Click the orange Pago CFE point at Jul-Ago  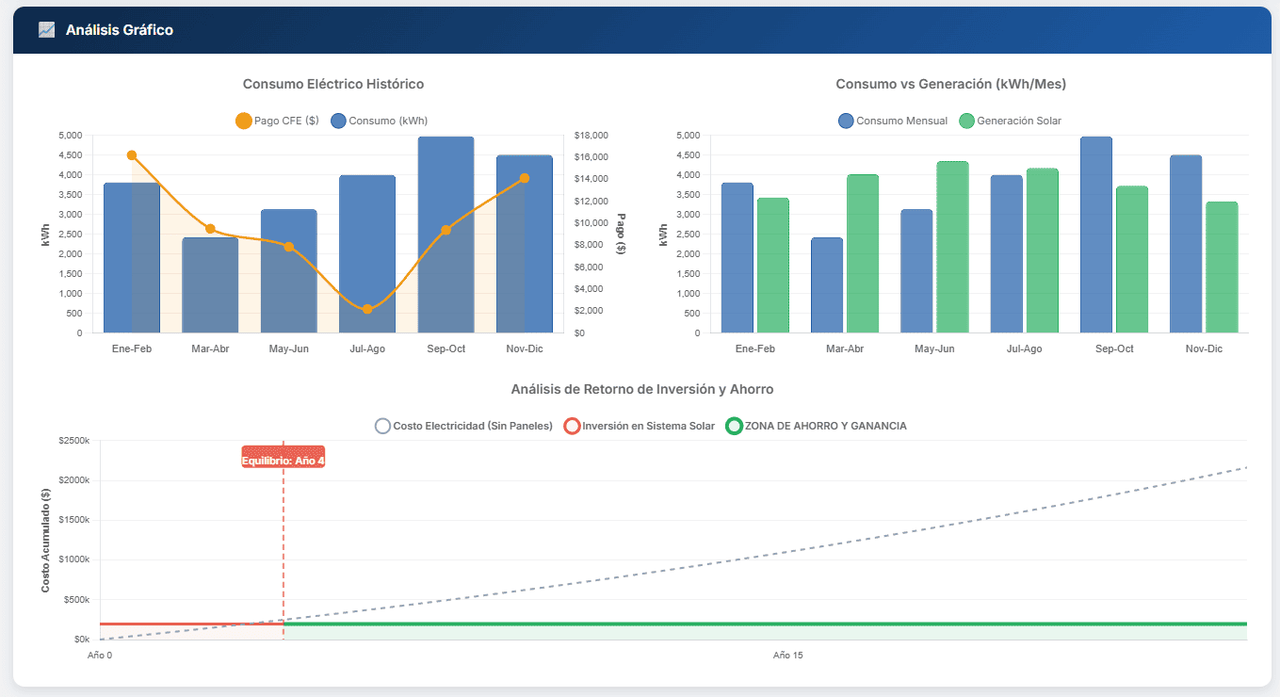click(x=367, y=309)
